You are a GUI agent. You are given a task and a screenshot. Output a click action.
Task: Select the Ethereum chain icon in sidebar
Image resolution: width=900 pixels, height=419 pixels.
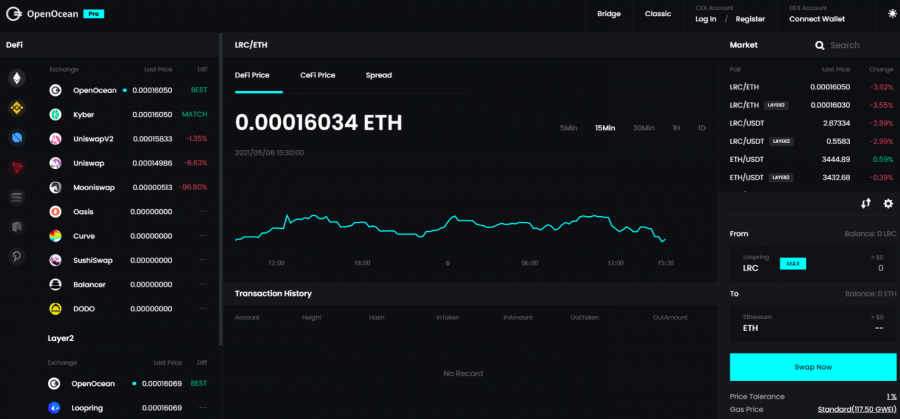click(x=17, y=77)
